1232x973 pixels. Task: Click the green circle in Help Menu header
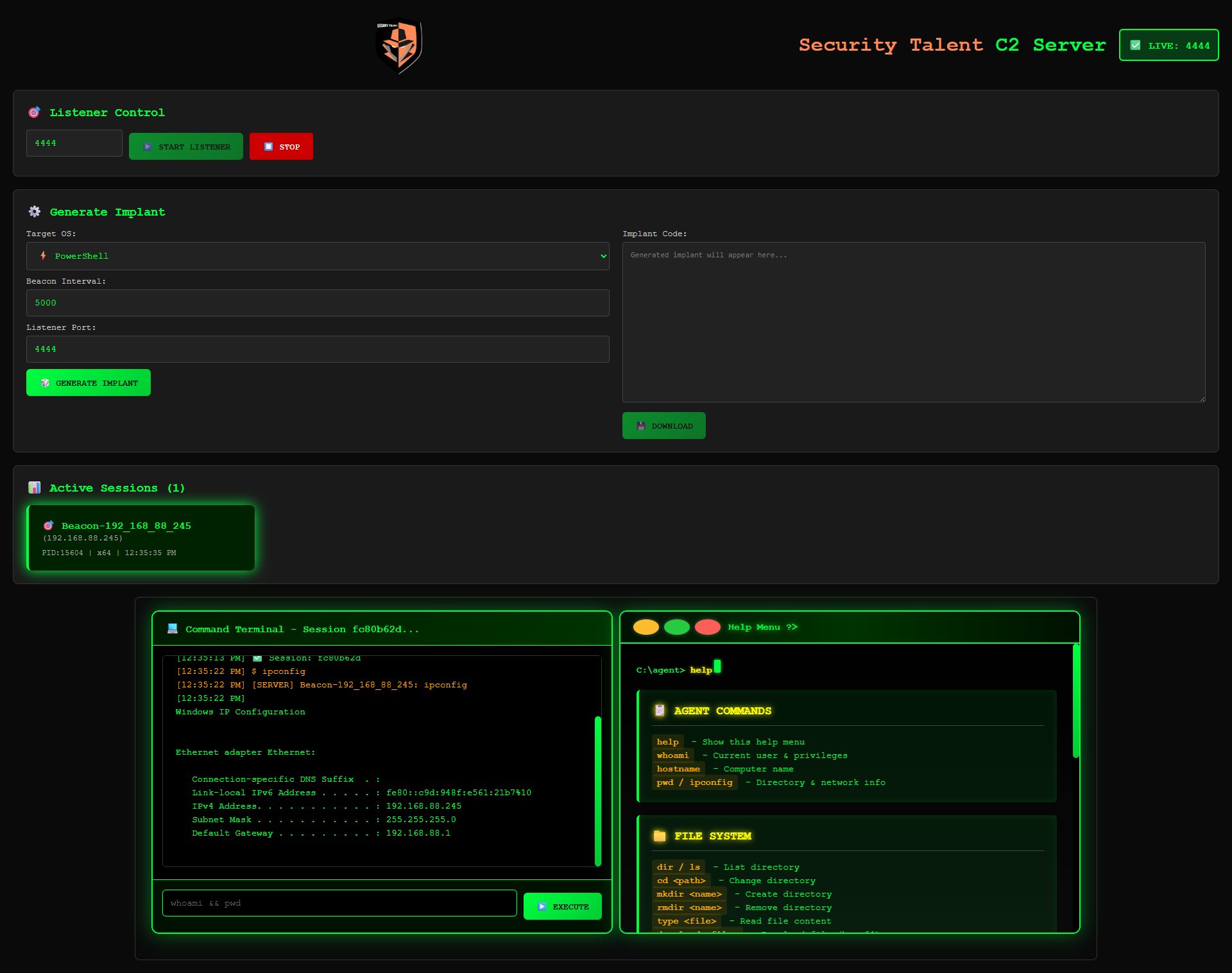[676, 627]
